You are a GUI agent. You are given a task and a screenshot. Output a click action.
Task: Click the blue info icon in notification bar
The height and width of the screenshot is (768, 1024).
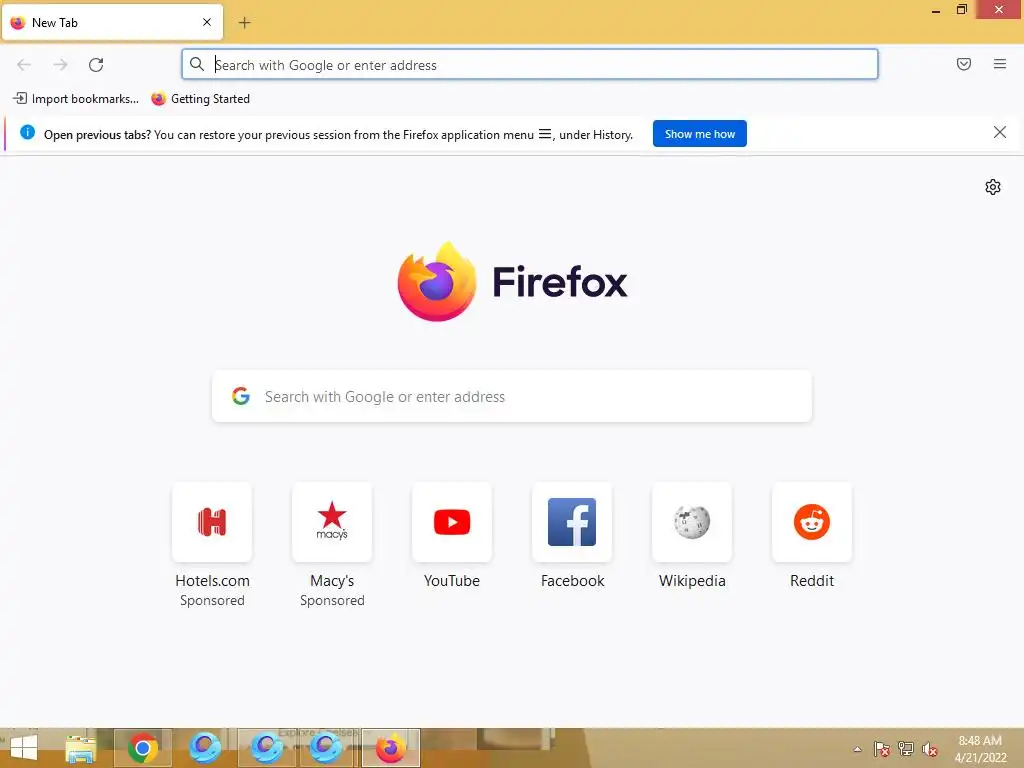(27, 133)
